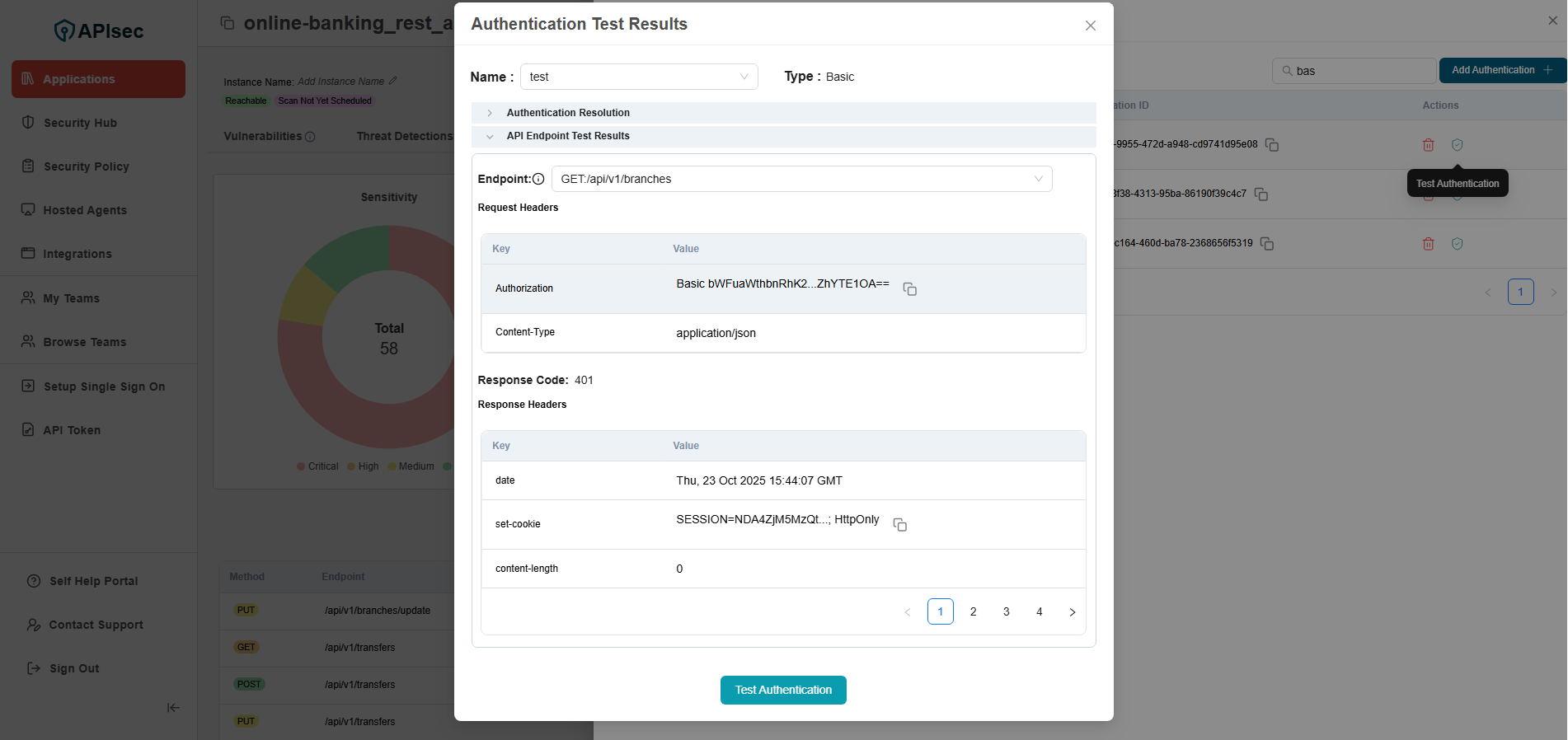Go to page 2 of response headers
Screen dimensions: 1568x740
pyautogui.click(x=973, y=611)
